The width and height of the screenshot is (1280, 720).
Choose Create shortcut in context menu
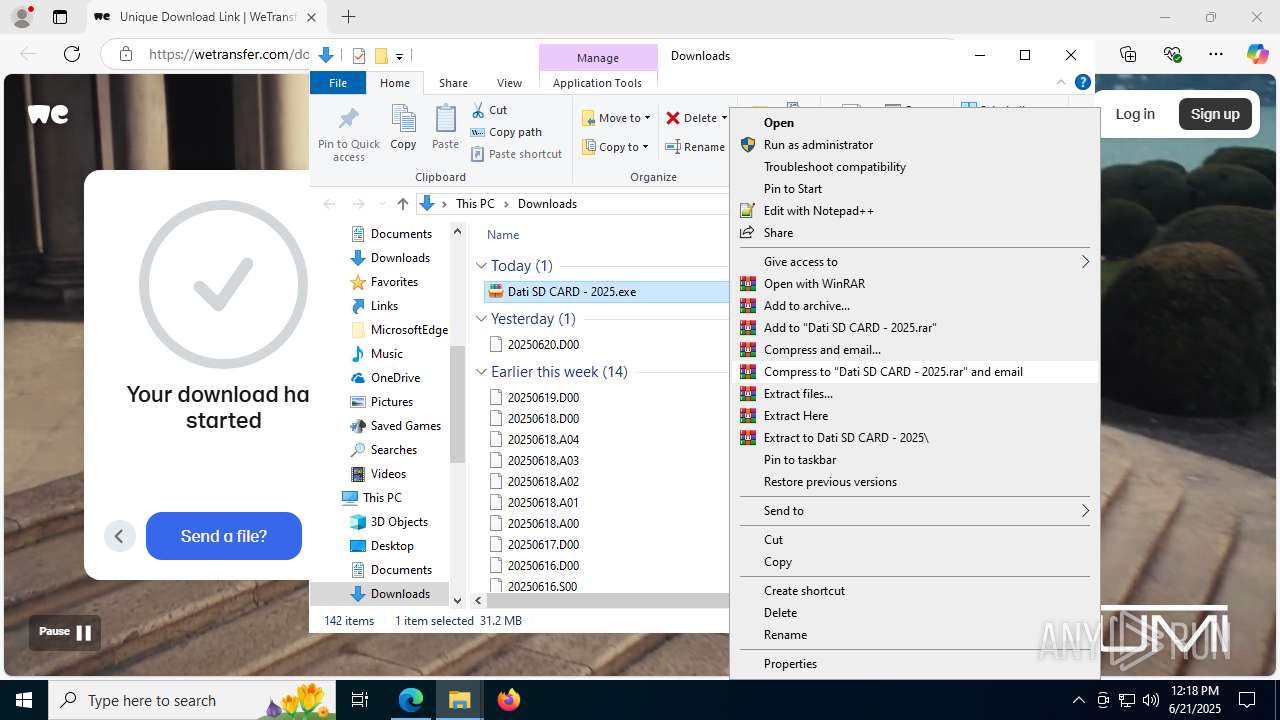(x=914, y=591)
